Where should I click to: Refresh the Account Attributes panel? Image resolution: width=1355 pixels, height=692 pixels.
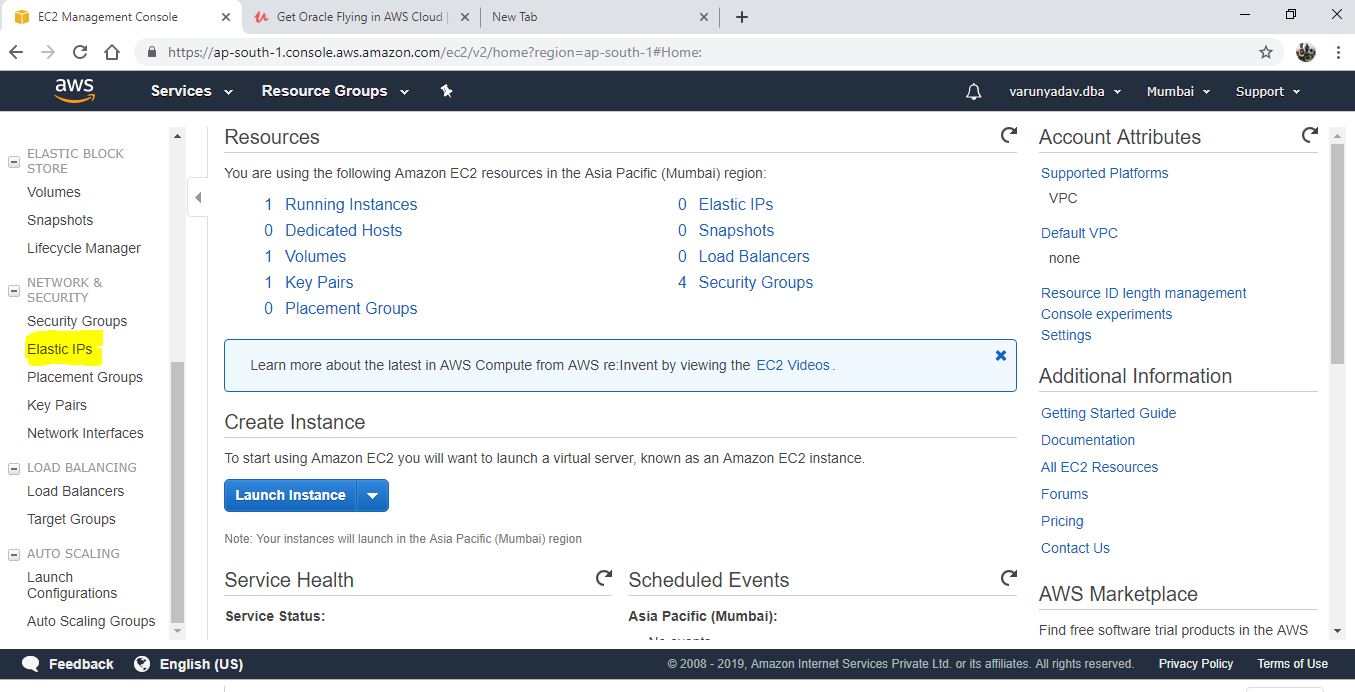(1309, 135)
